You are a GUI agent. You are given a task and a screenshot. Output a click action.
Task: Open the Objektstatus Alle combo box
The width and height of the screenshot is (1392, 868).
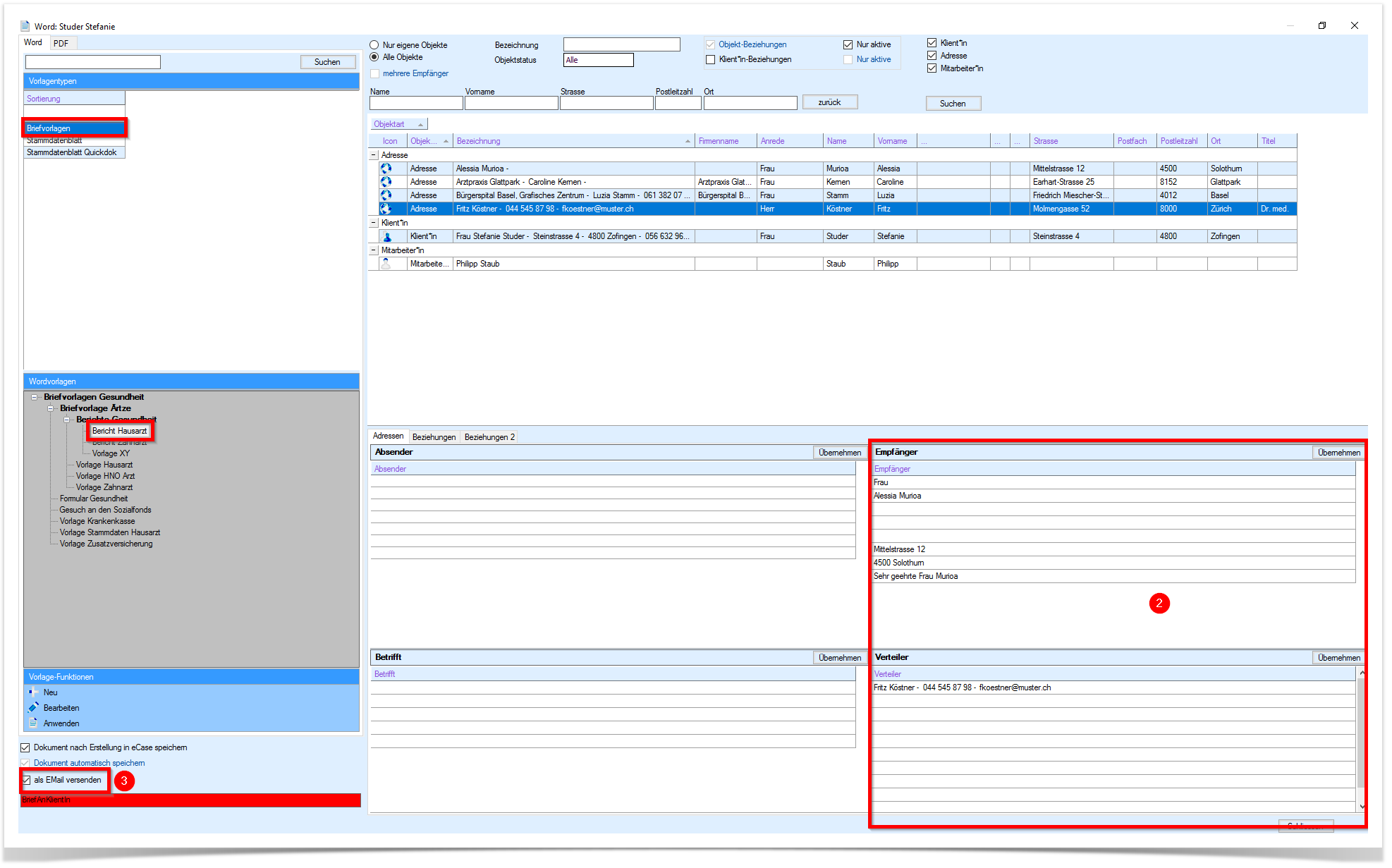tap(598, 60)
